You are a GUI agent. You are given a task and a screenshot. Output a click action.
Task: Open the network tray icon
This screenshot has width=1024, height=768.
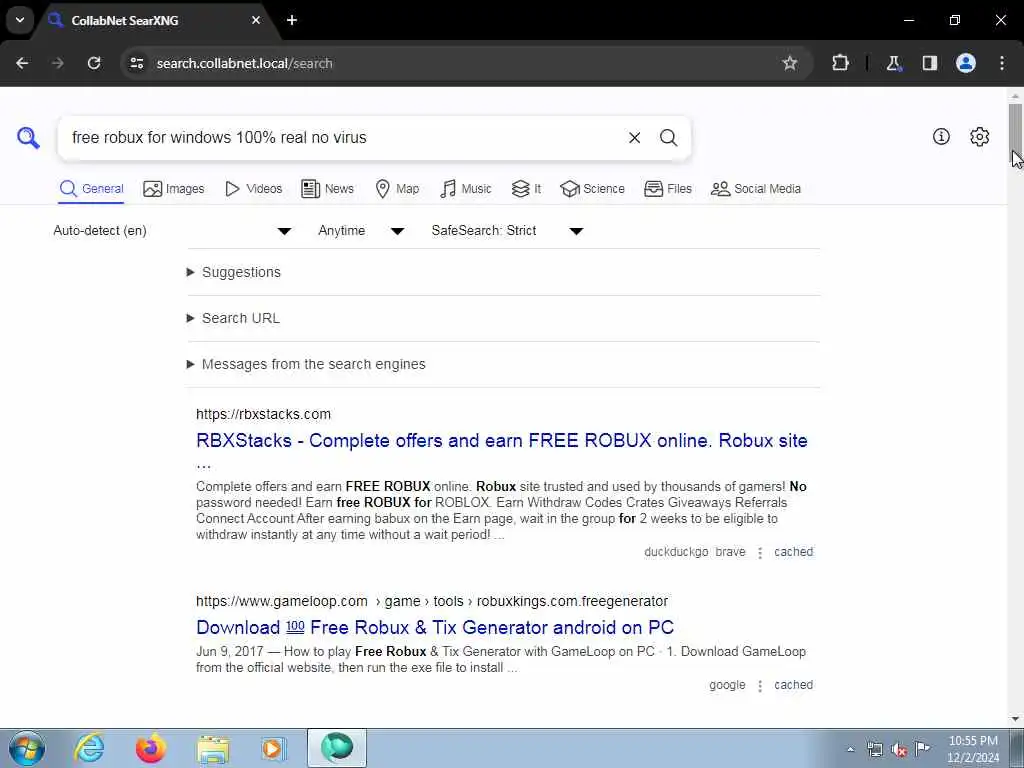[x=874, y=750]
